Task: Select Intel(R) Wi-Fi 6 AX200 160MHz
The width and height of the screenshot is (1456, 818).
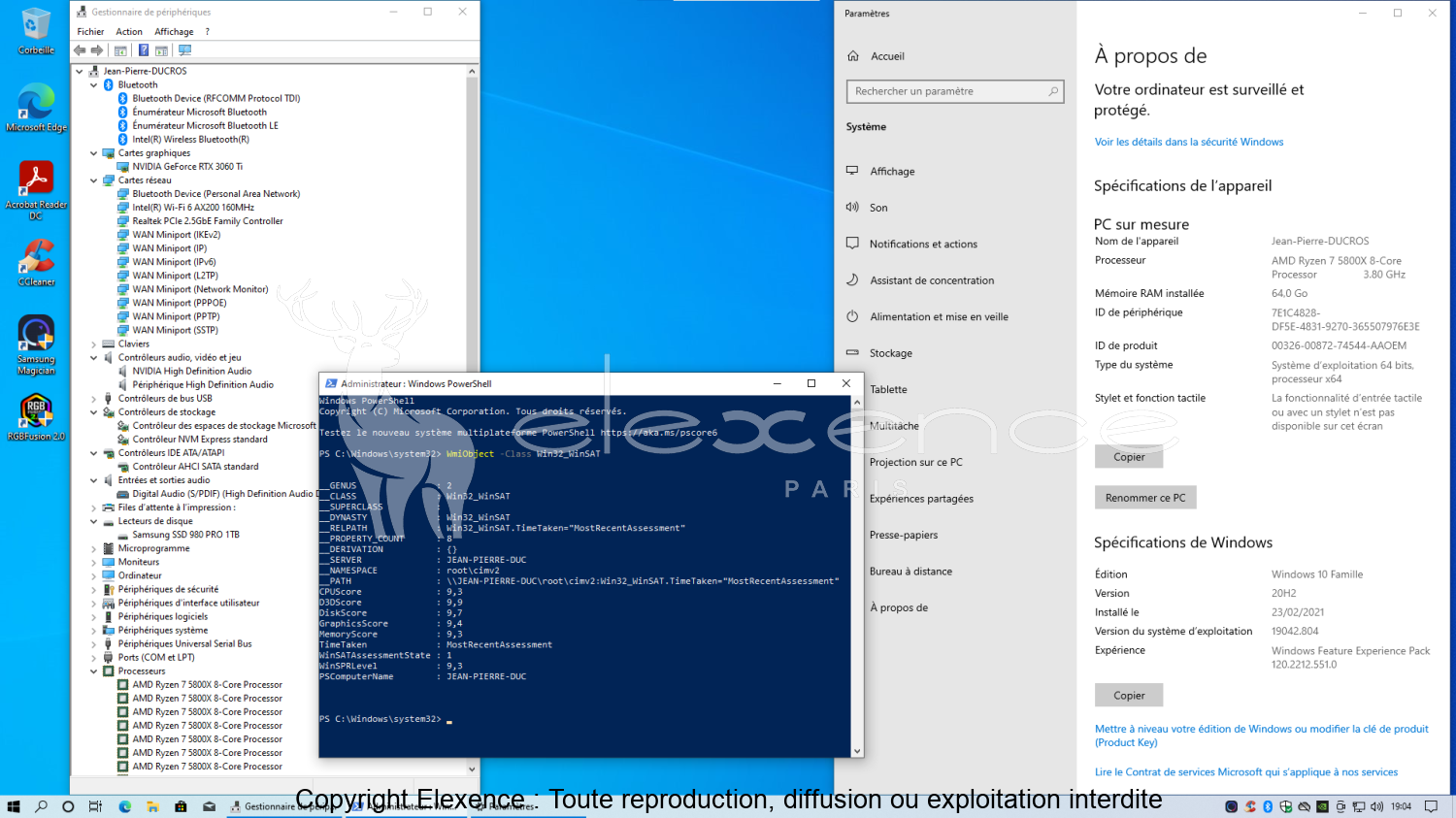Action: 193,208
